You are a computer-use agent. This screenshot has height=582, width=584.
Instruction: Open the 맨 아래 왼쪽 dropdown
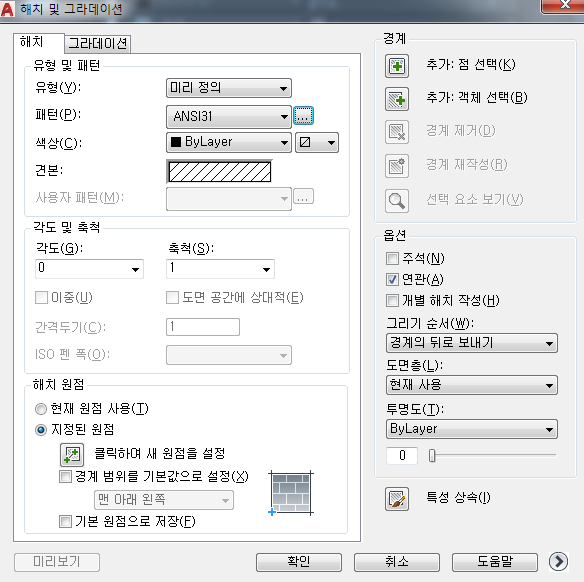coord(164,500)
